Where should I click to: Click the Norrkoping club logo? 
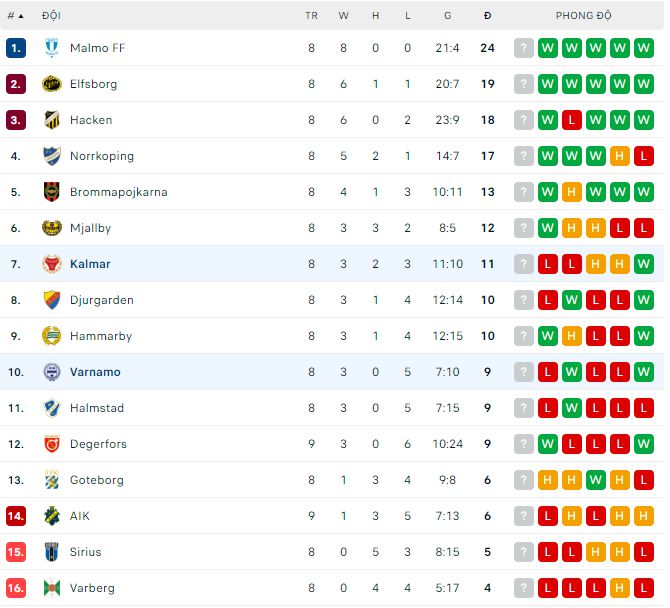point(52,156)
